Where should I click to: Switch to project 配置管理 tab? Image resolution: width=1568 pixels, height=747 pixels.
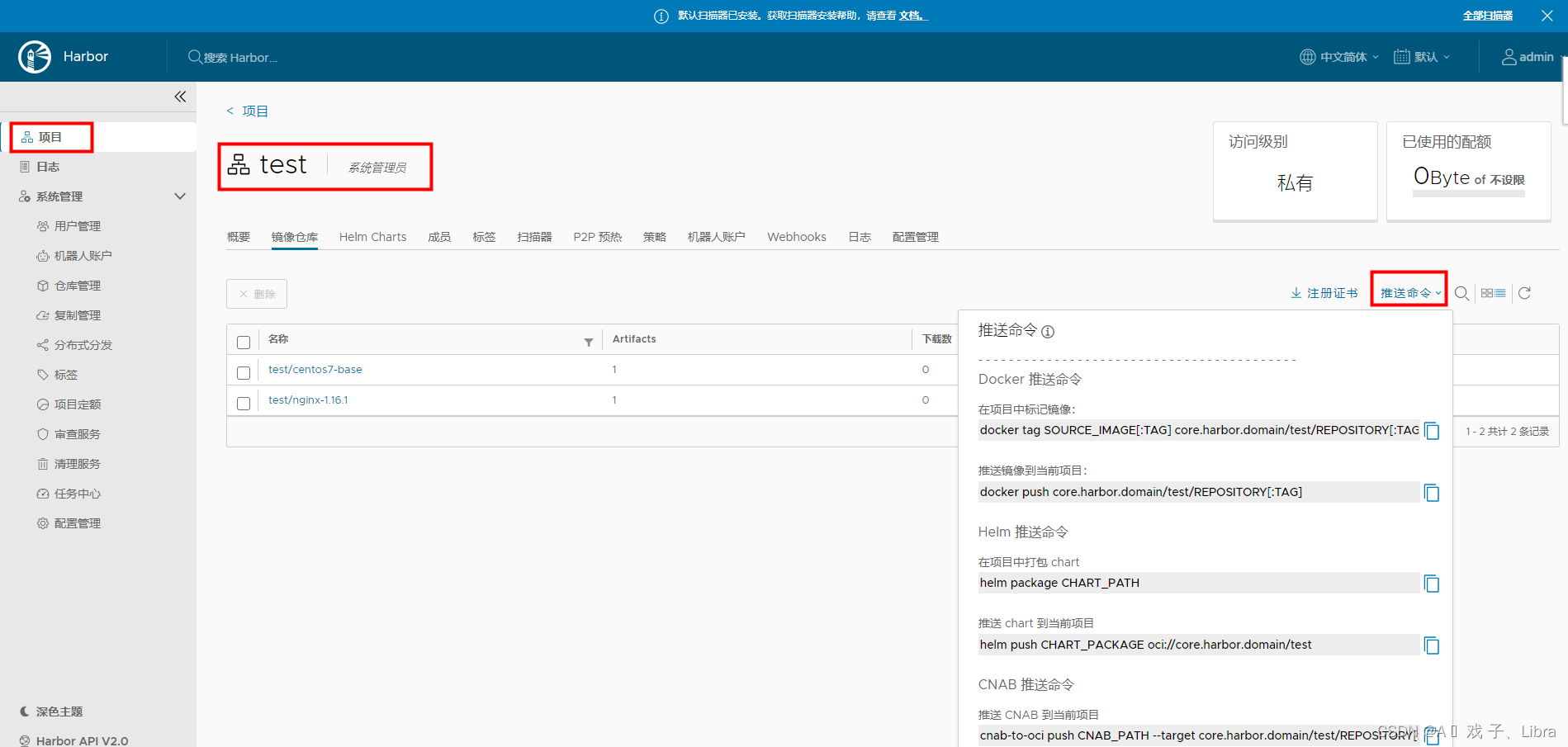pos(916,237)
